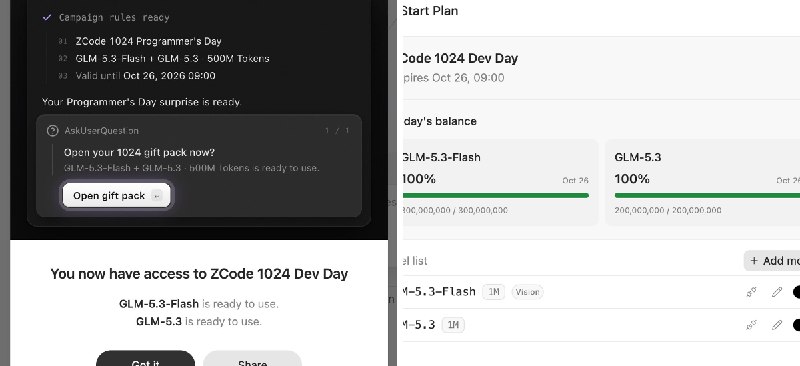This screenshot has width=800, height=366.
Task: Click the Share button
Action: tap(253, 358)
